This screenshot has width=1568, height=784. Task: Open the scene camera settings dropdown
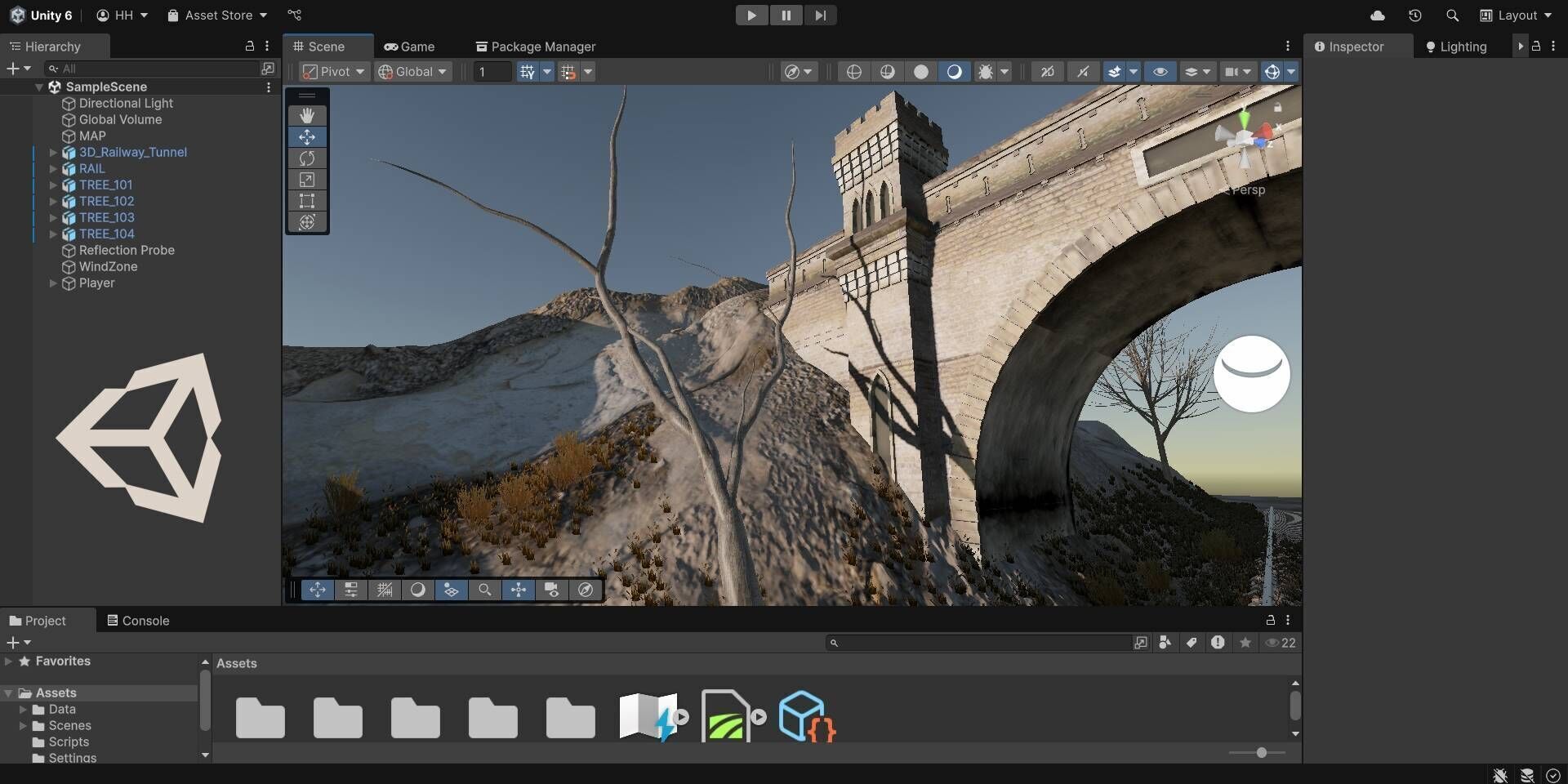(x=1238, y=72)
